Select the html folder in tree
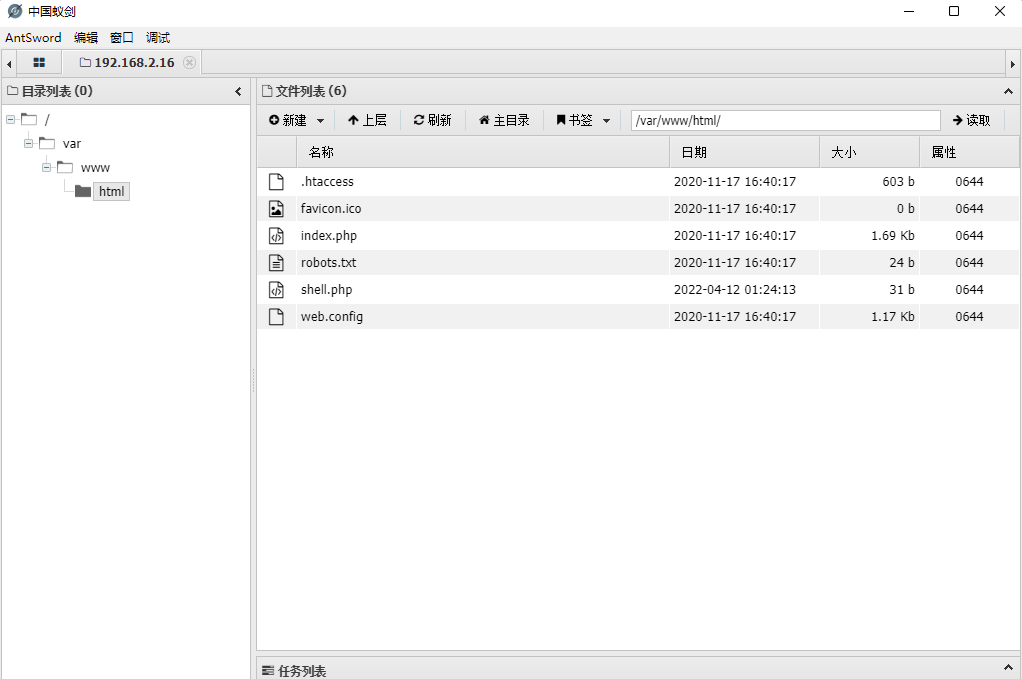The height and width of the screenshot is (679, 1022). coord(111,192)
